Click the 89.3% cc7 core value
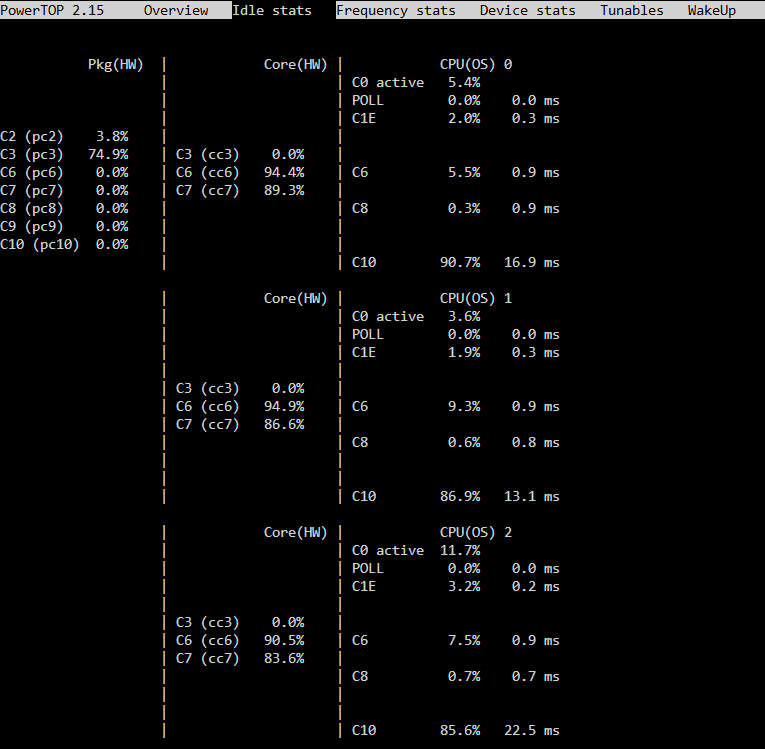This screenshot has height=749, width=765. [284, 190]
